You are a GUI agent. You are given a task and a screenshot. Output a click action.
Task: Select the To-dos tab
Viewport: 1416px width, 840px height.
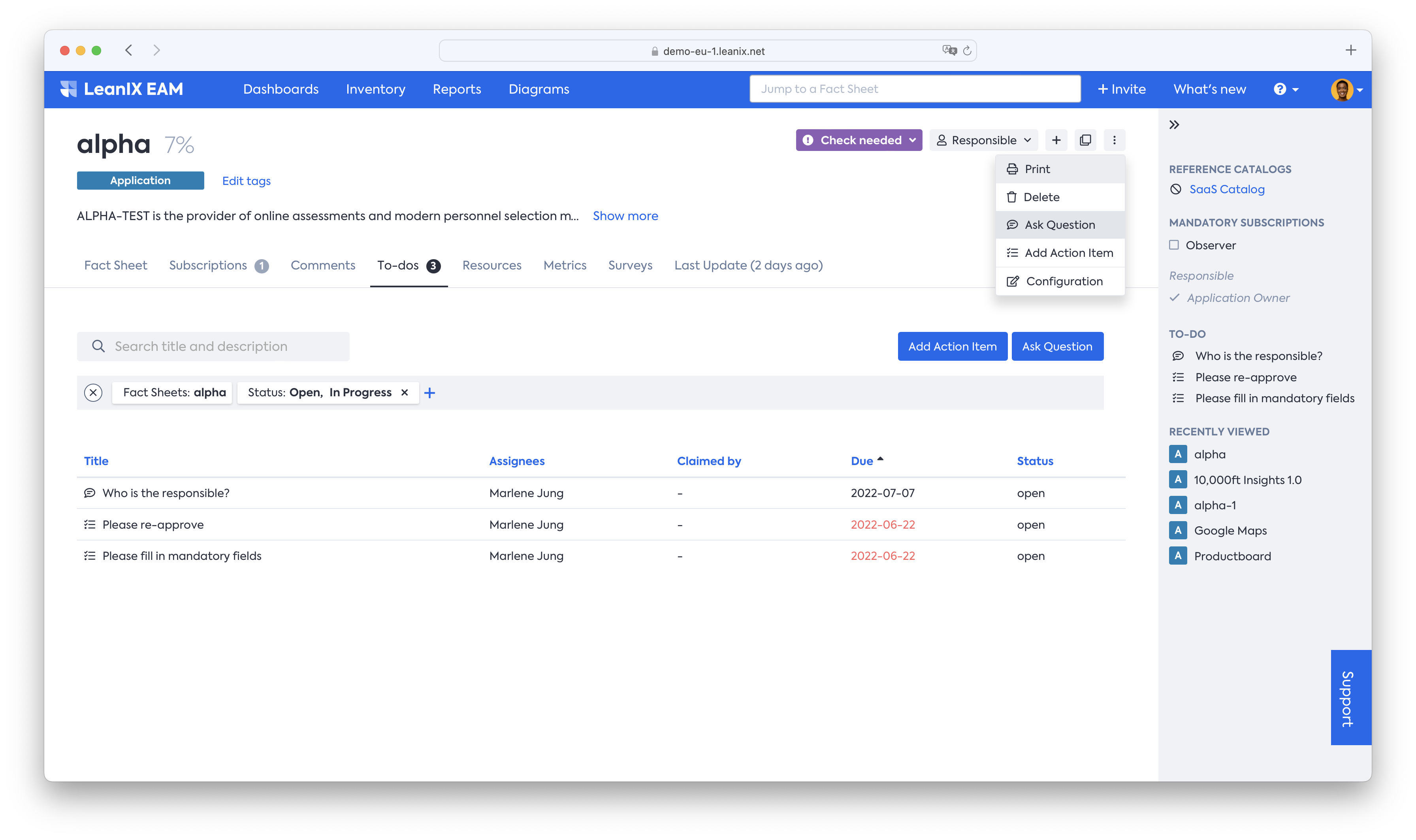click(409, 265)
